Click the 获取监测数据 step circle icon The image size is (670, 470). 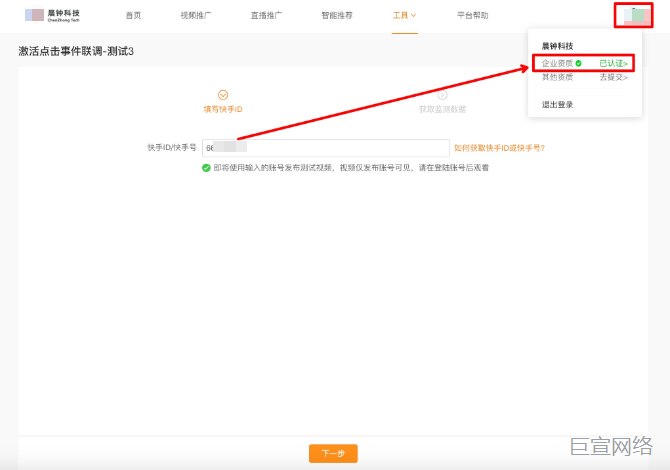[x=442, y=95]
